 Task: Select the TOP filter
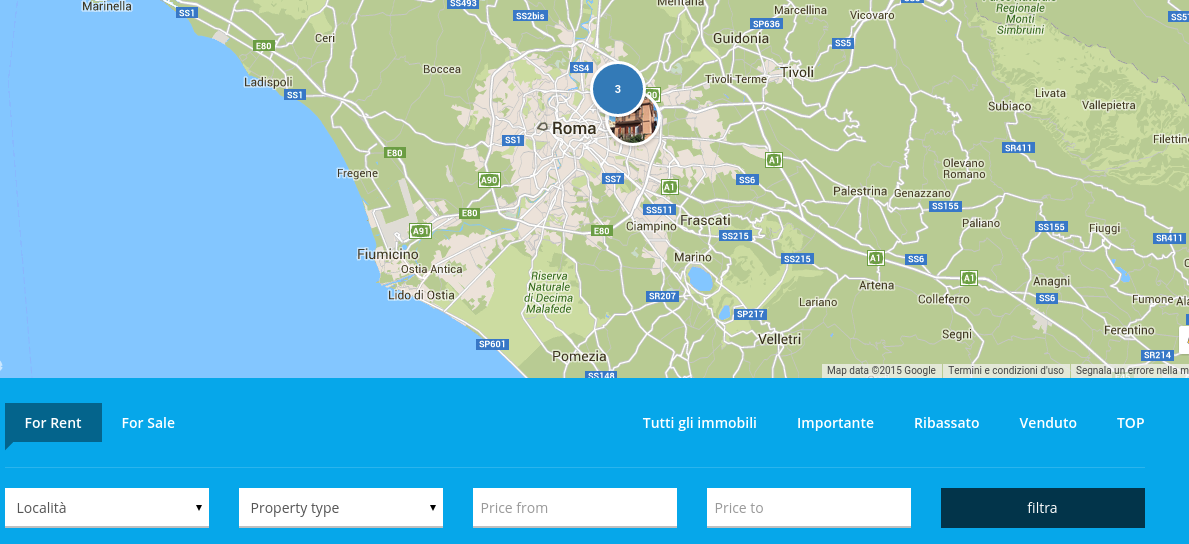(1131, 423)
